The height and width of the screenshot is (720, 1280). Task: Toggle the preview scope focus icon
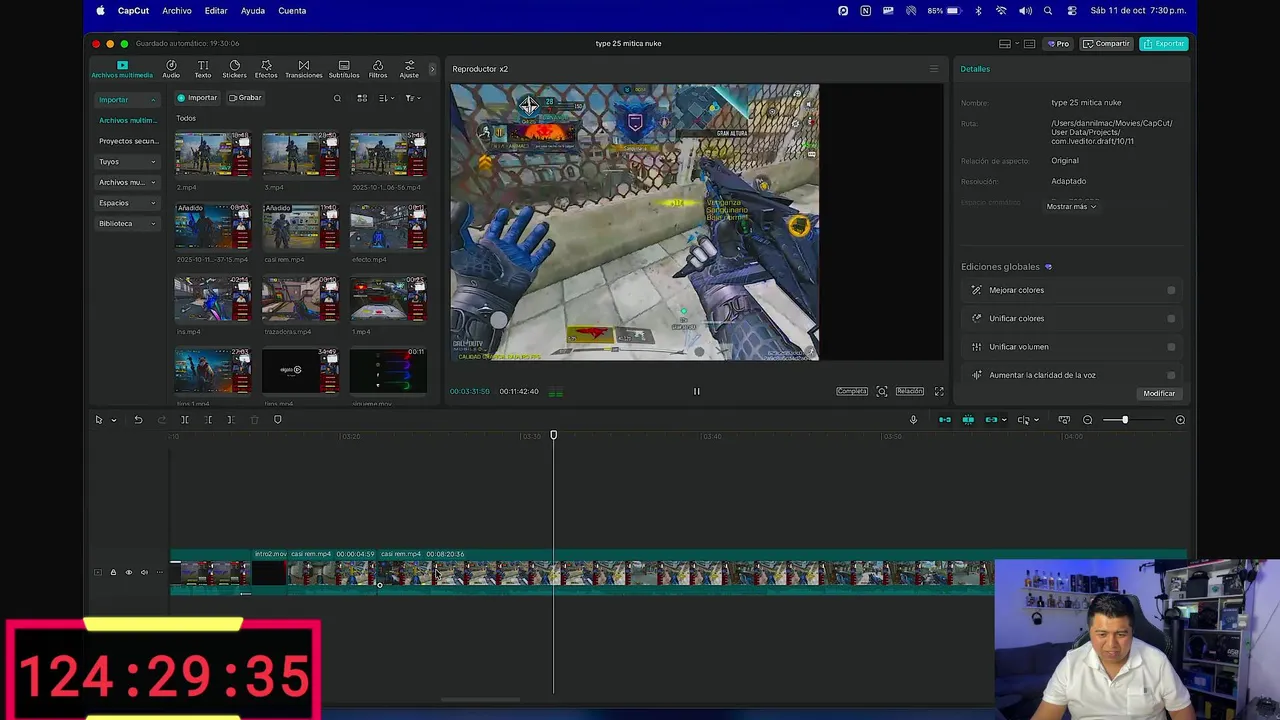point(882,391)
